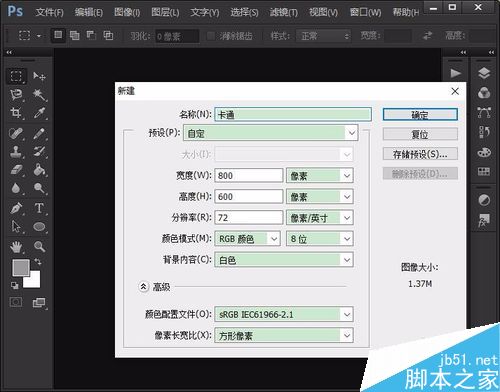Select the Dodge tool

click(x=39, y=188)
